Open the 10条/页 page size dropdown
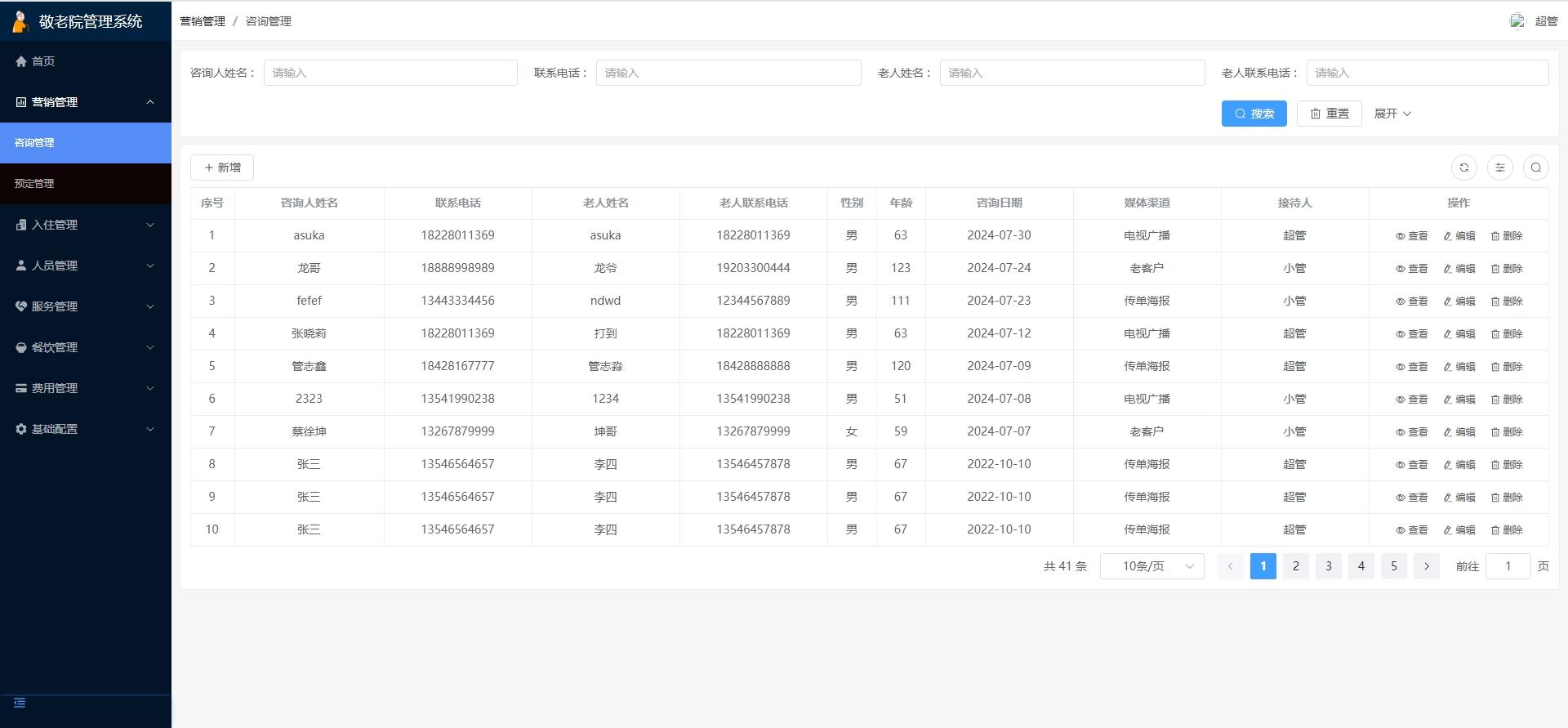1568x728 pixels. coord(1151,566)
